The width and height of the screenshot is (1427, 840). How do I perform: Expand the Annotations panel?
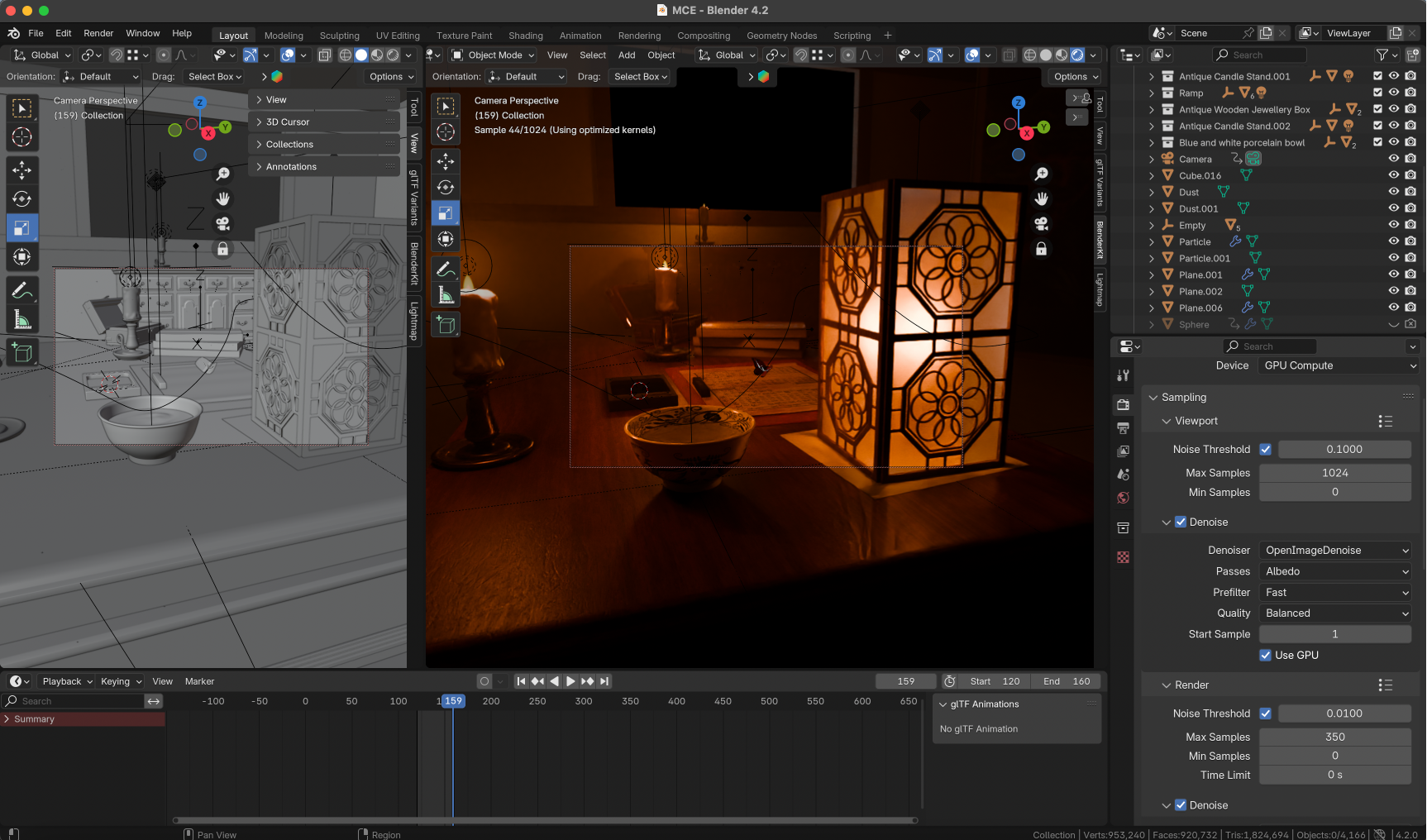click(x=291, y=167)
